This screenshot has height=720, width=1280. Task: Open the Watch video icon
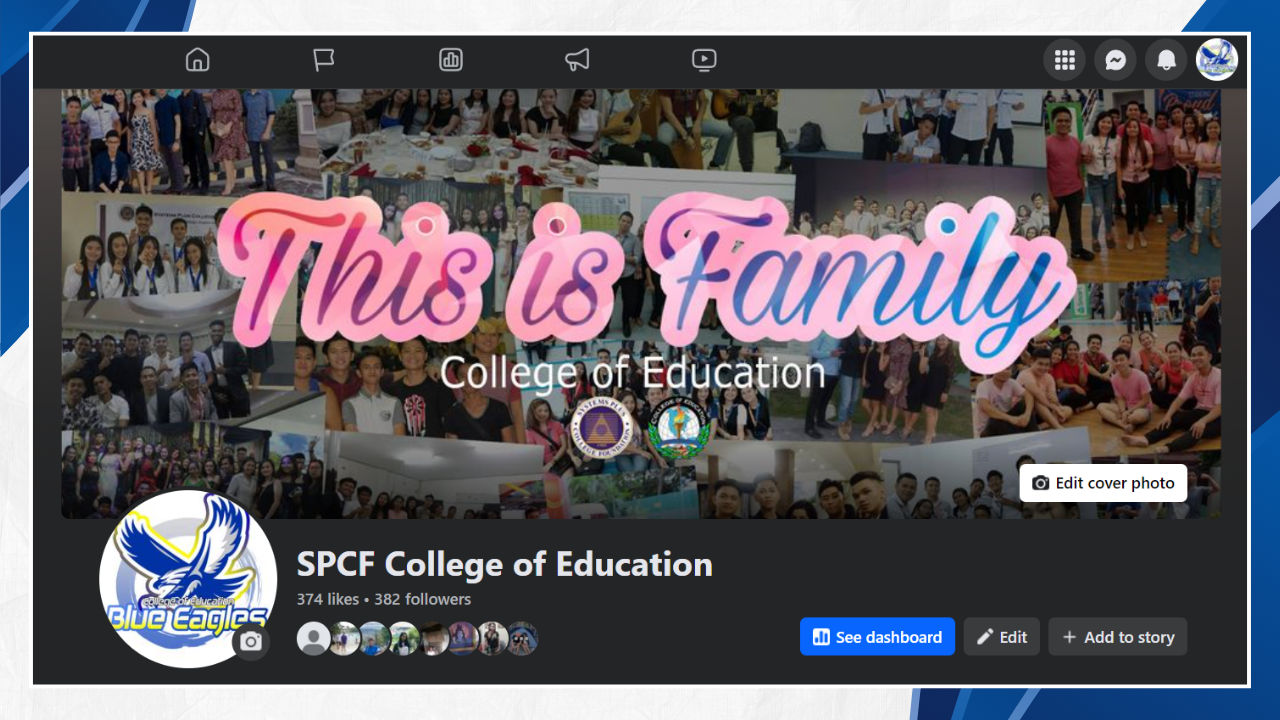(704, 60)
